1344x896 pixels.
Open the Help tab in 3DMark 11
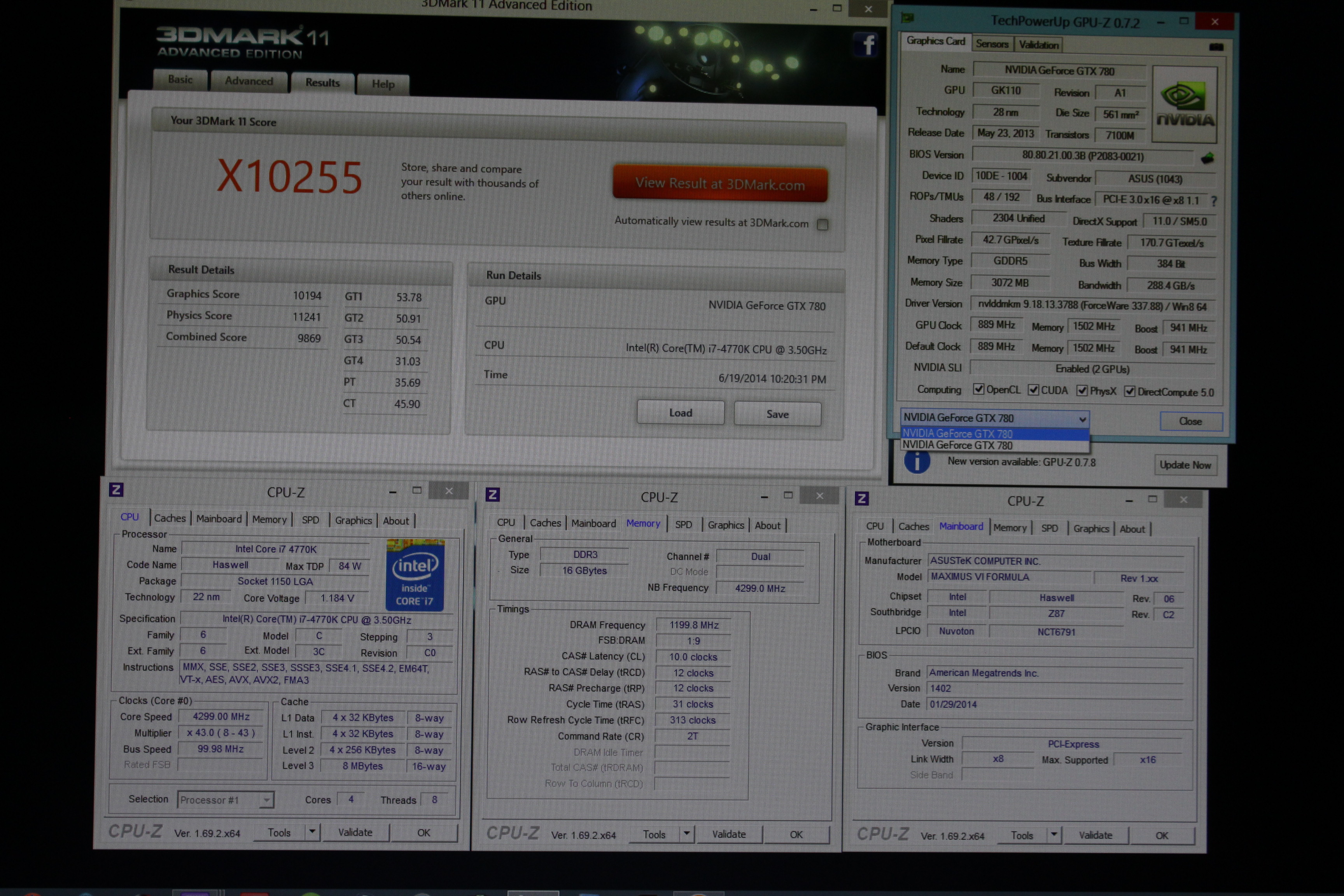383,84
